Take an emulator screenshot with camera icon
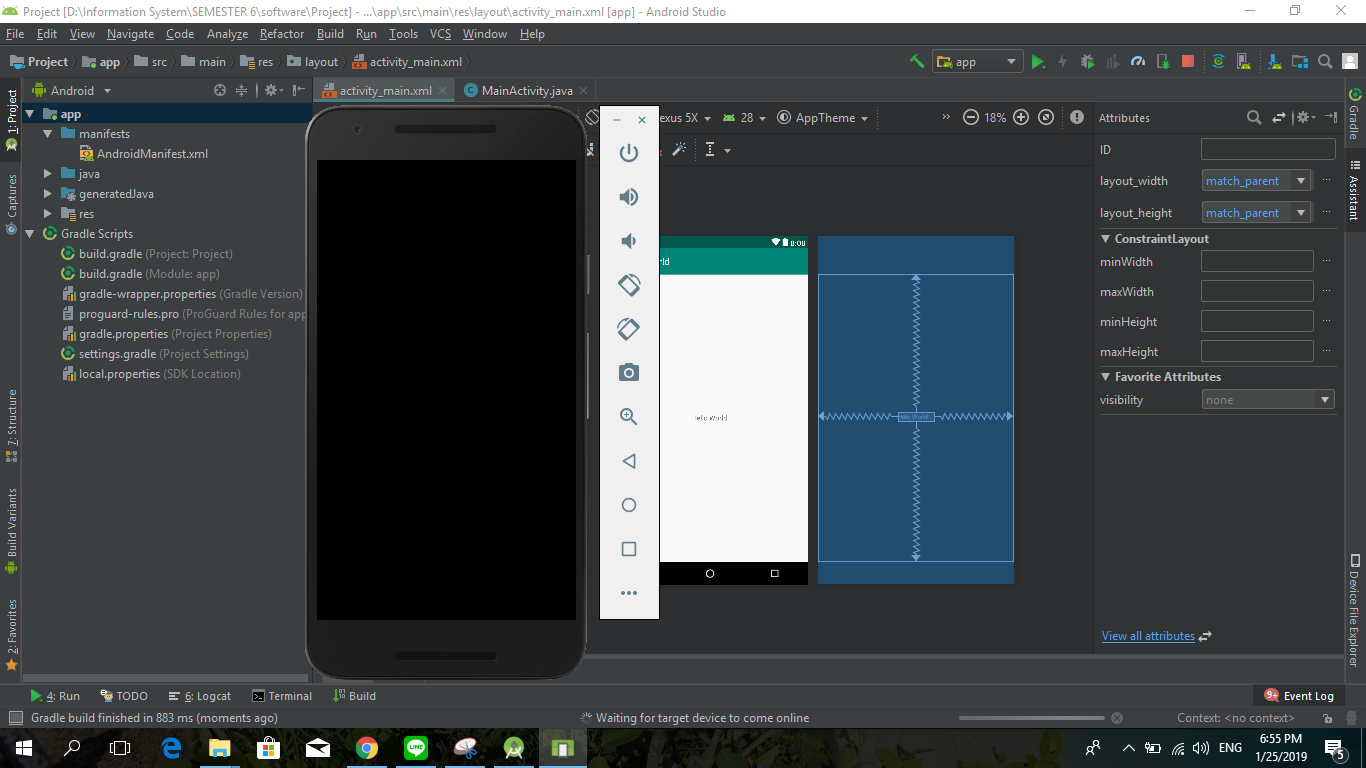1366x768 pixels. click(x=628, y=372)
